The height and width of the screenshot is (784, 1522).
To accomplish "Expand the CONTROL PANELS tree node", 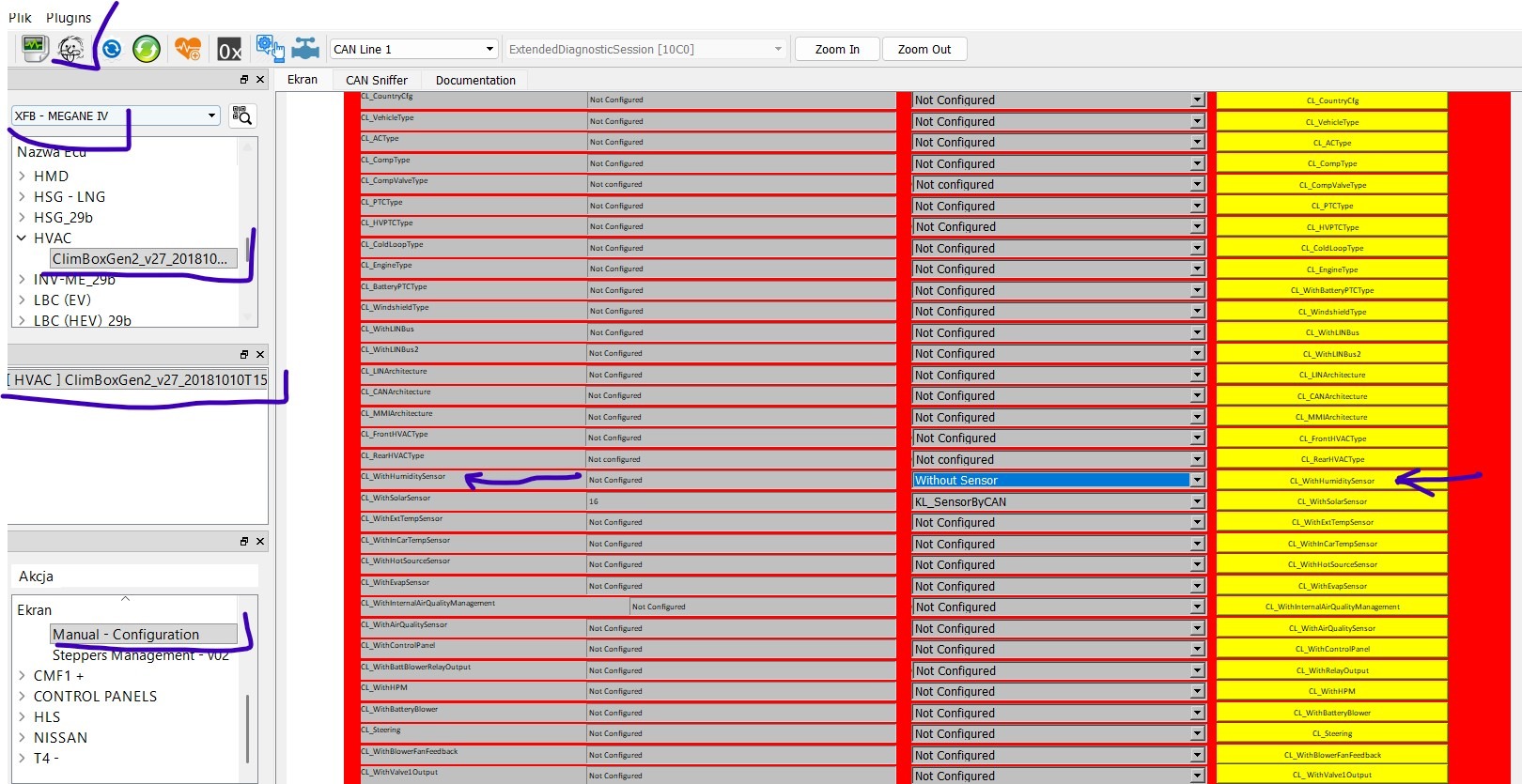I will coord(22,697).
